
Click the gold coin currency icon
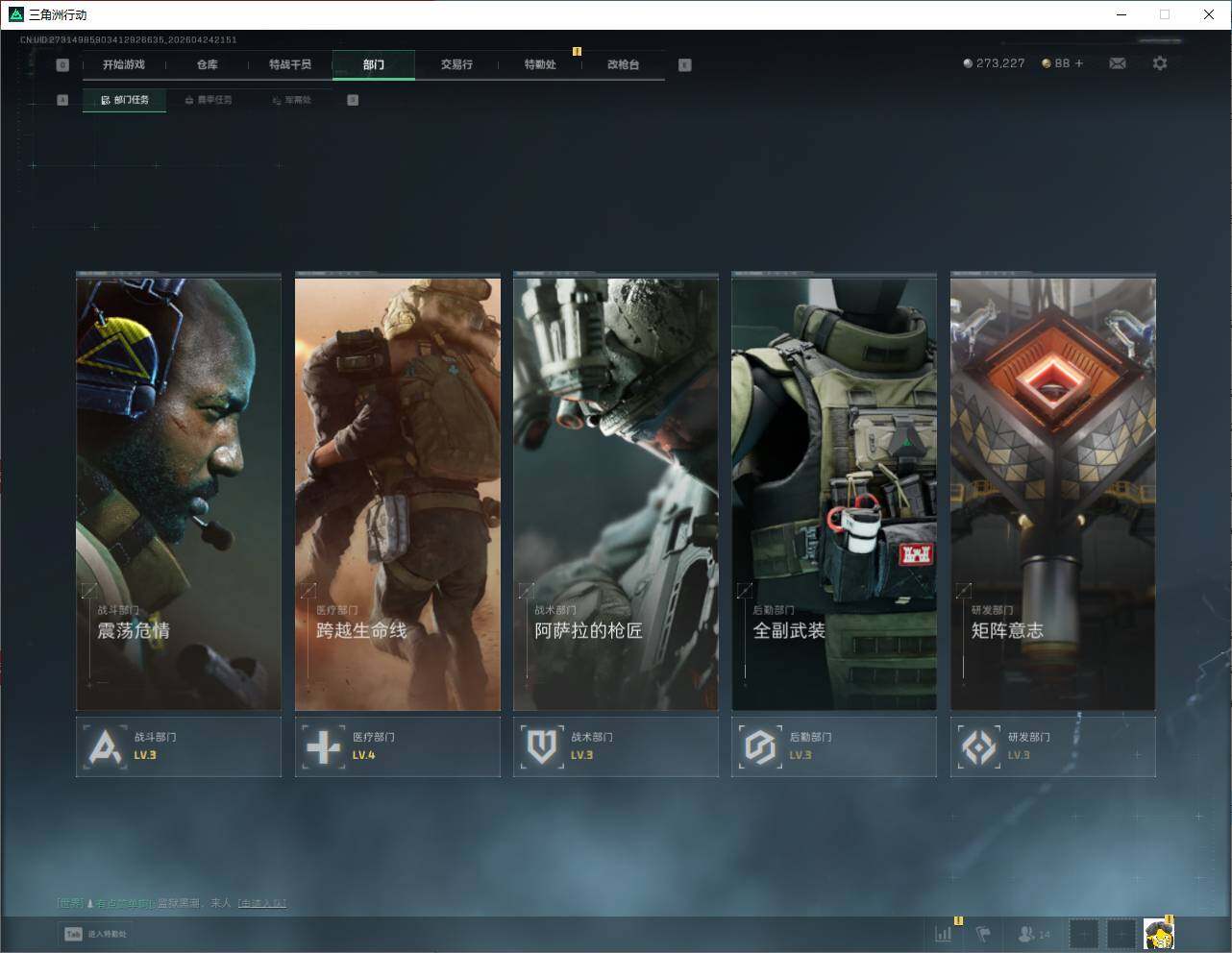coord(1047,63)
